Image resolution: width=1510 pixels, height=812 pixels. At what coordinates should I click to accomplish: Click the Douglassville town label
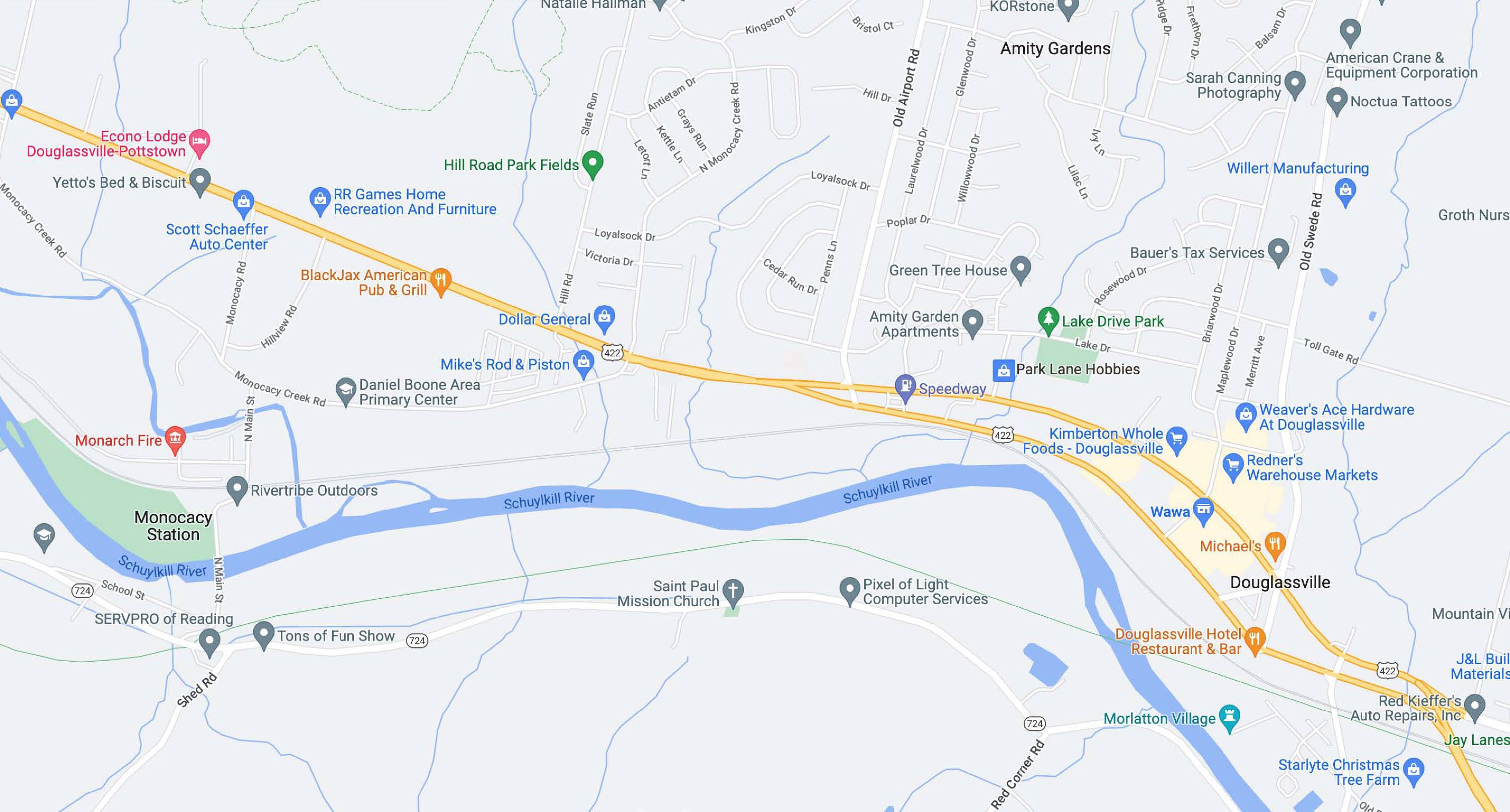1279,583
